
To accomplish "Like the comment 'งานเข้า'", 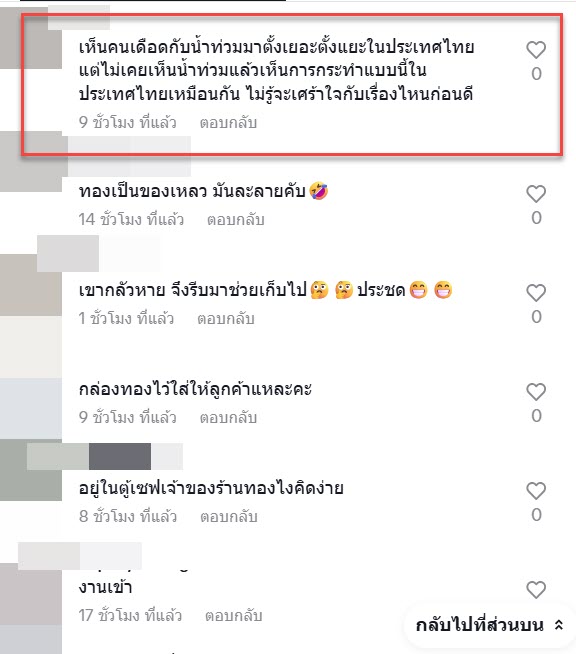I will pyautogui.click(x=536, y=590).
